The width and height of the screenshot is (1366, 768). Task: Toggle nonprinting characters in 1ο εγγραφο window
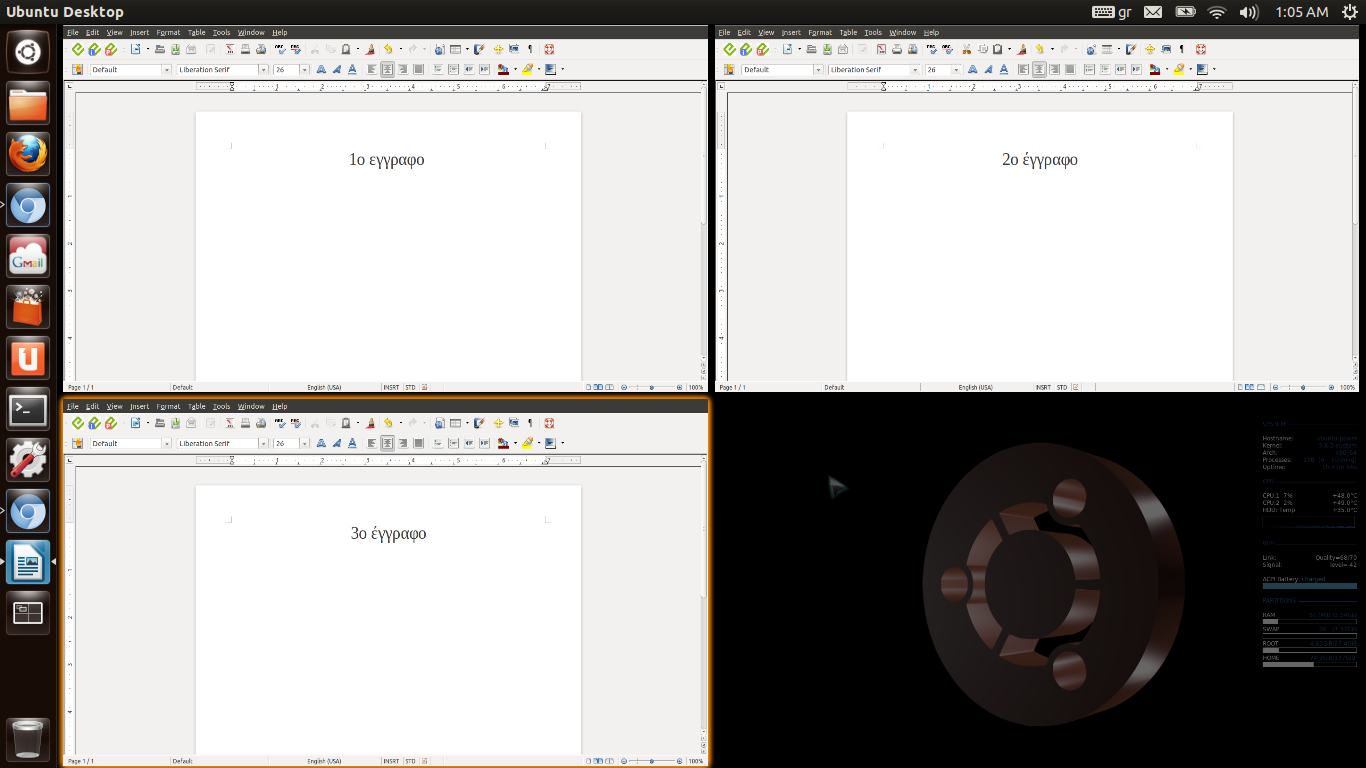coord(529,49)
